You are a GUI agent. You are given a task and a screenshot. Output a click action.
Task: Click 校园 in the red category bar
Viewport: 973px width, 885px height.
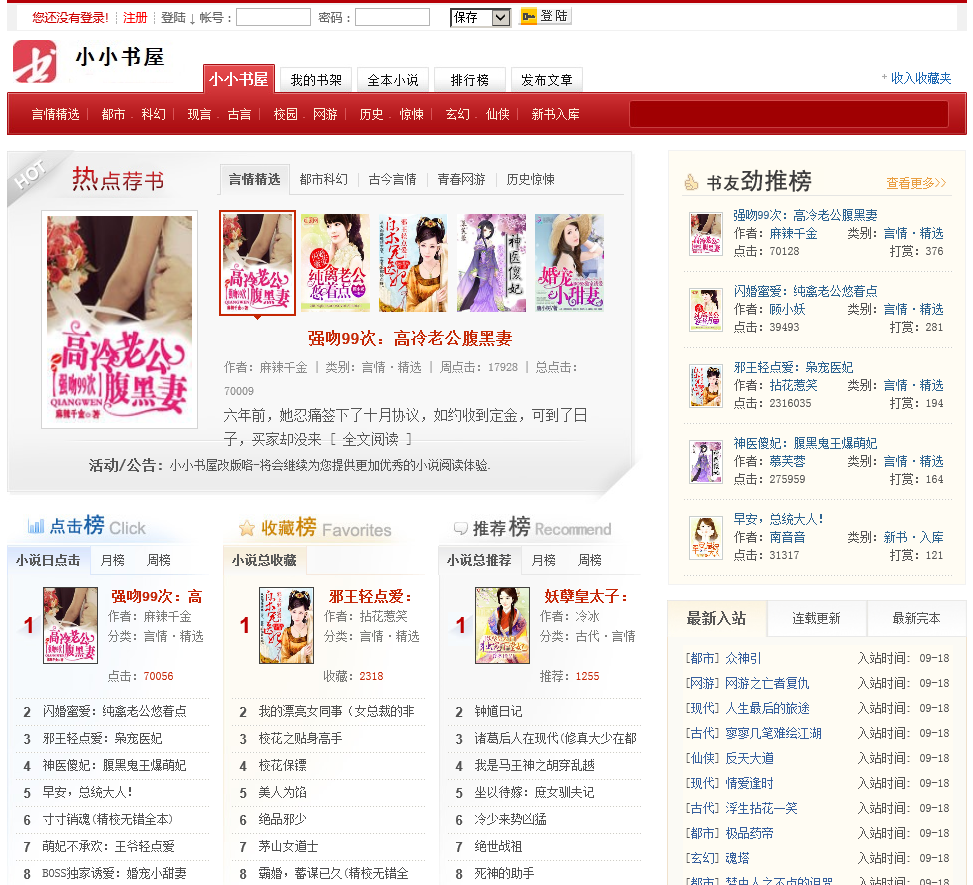coord(285,114)
